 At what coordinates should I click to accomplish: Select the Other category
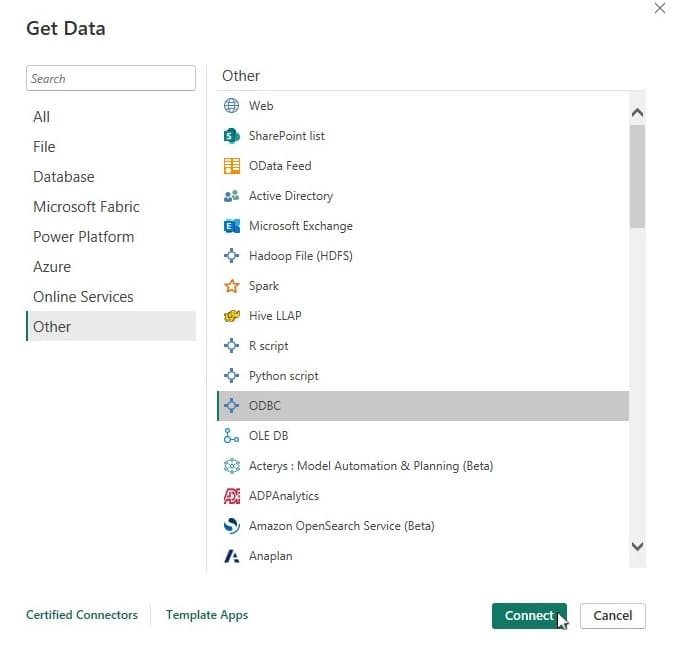(x=111, y=326)
